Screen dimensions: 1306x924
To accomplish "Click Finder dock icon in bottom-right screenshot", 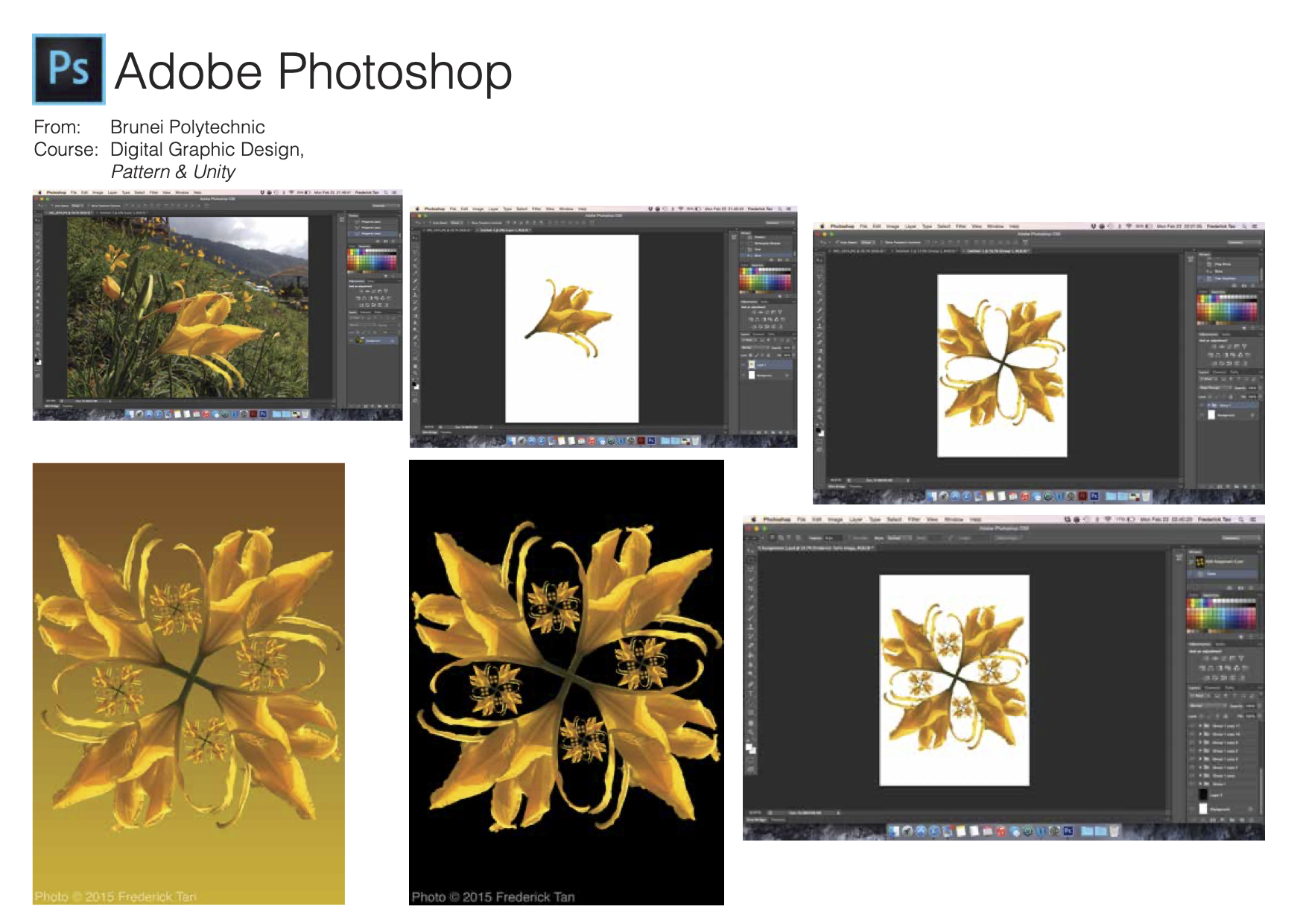I will pos(893,831).
